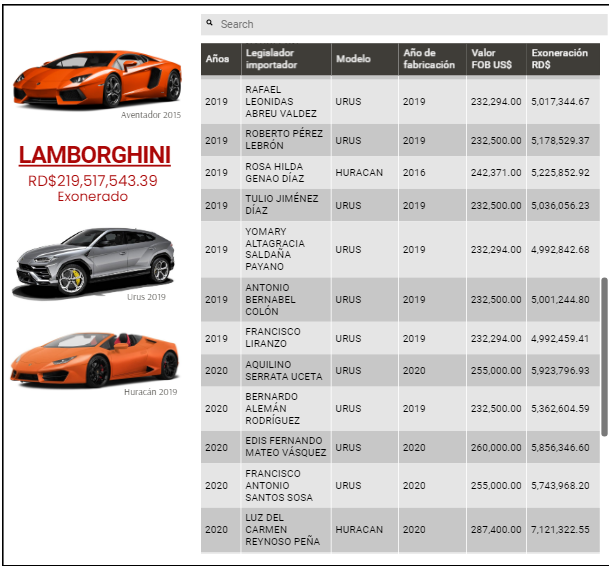
Task: Click 255,000.00 FOB in Santos Sosa row
Action: tap(496, 485)
